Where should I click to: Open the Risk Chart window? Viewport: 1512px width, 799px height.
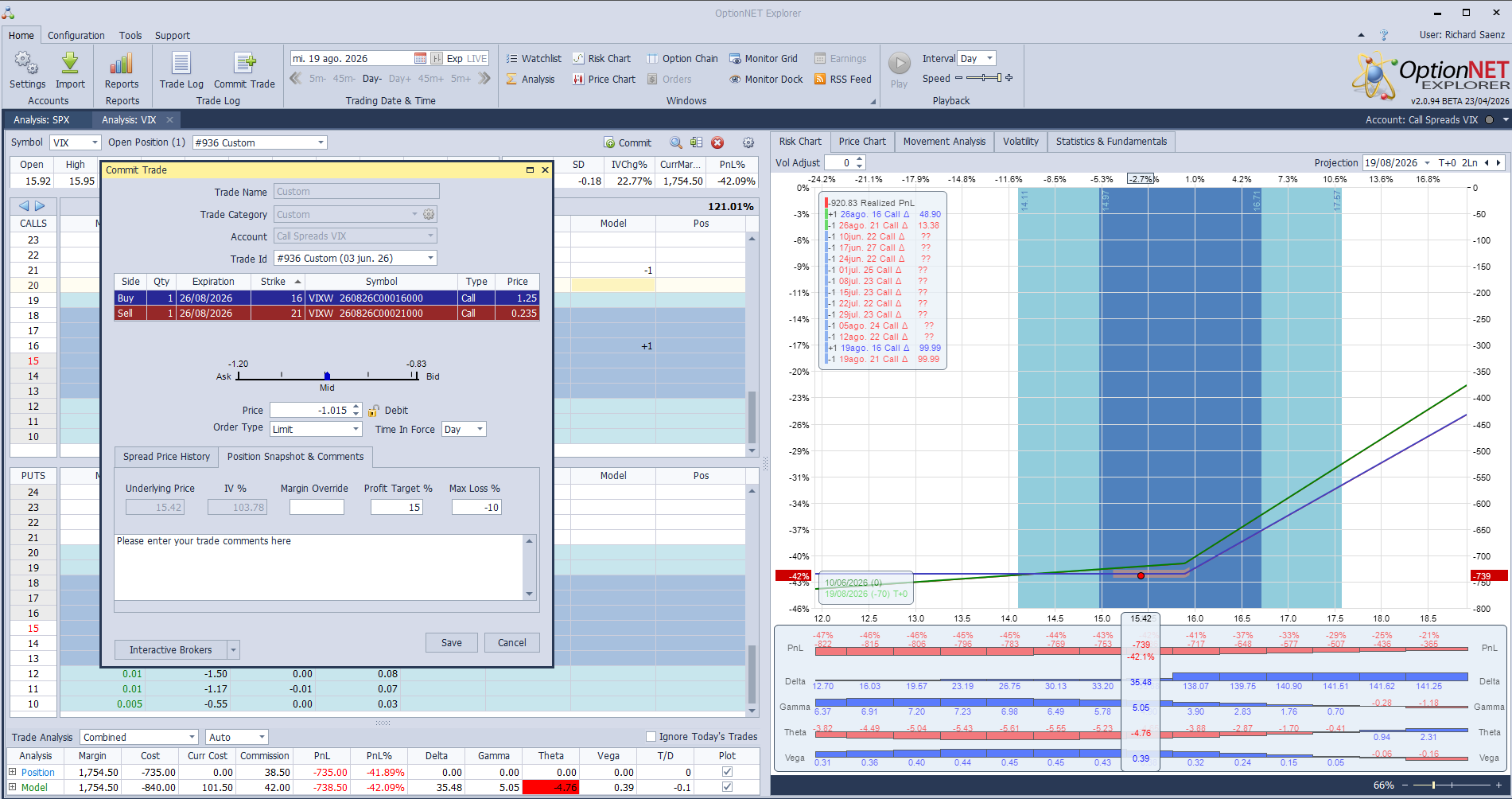coord(601,58)
